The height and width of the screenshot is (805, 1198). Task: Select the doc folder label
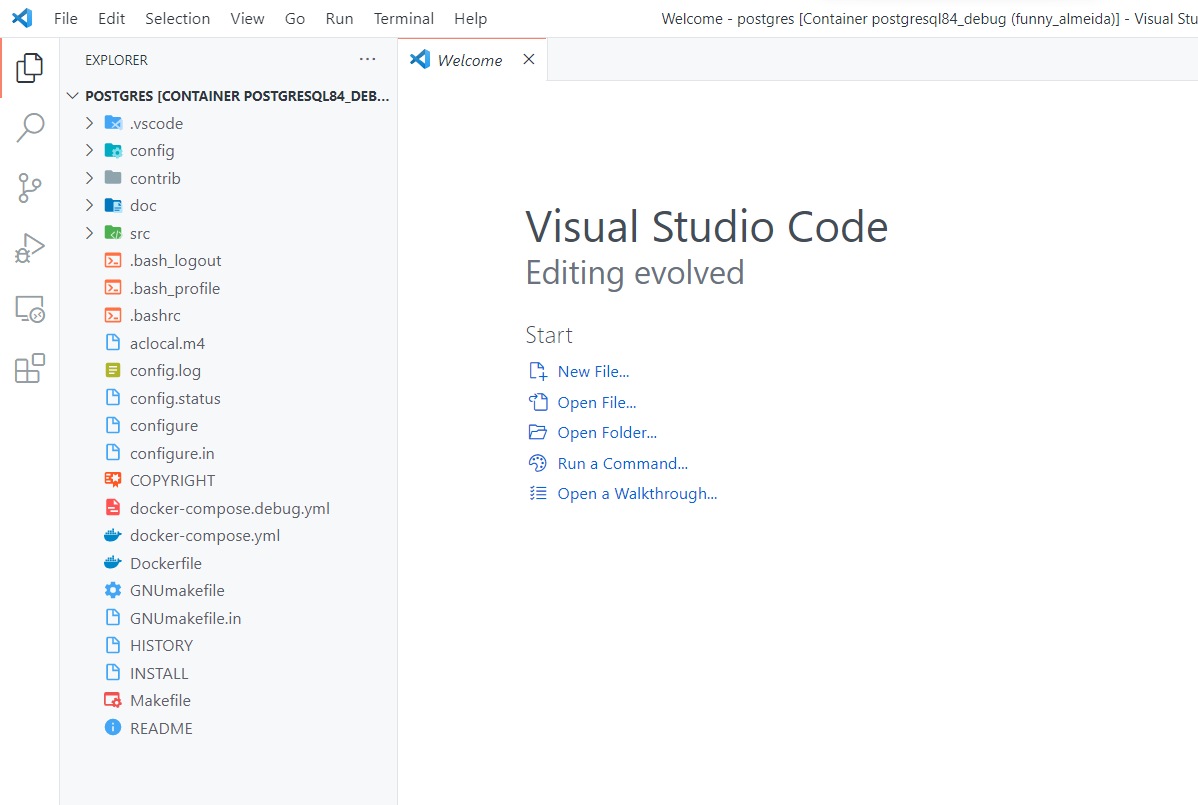(143, 205)
